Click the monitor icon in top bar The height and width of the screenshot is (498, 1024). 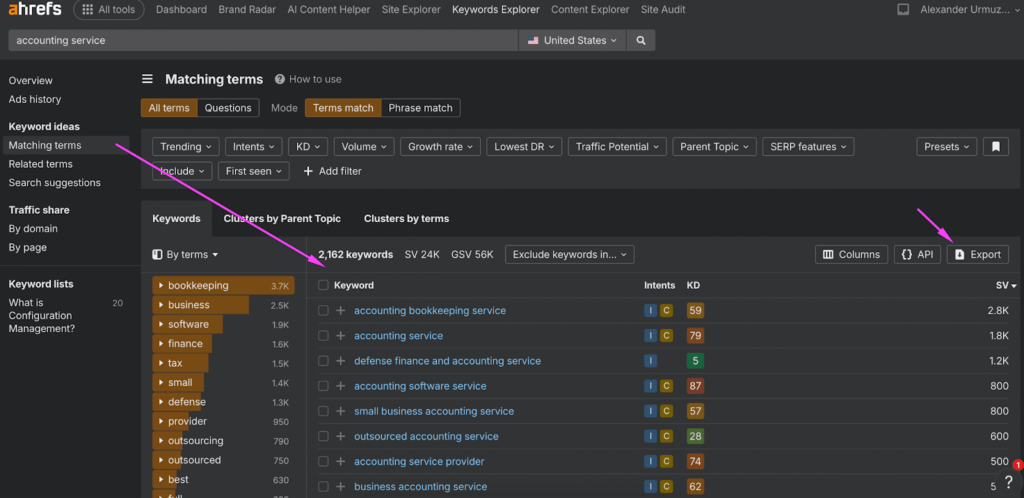(x=903, y=10)
